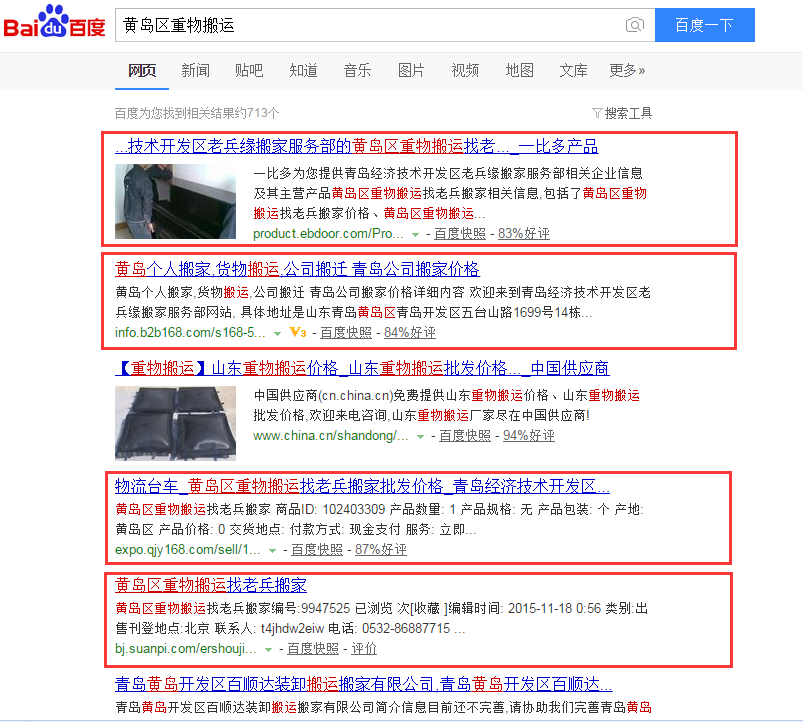This screenshot has width=803, height=722.
Task: Open 百度快照 for the china.cn result
Action: [465, 435]
